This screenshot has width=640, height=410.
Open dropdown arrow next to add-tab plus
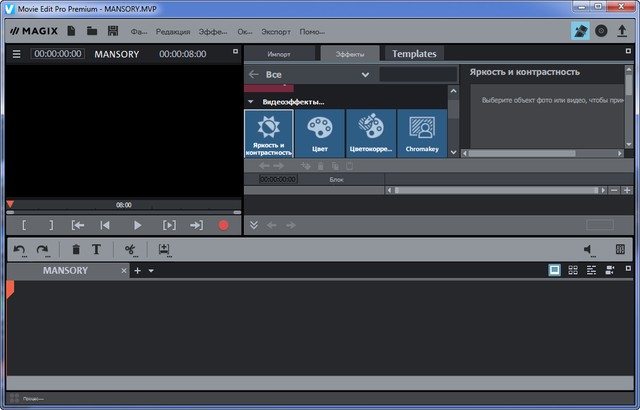pyautogui.click(x=151, y=271)
